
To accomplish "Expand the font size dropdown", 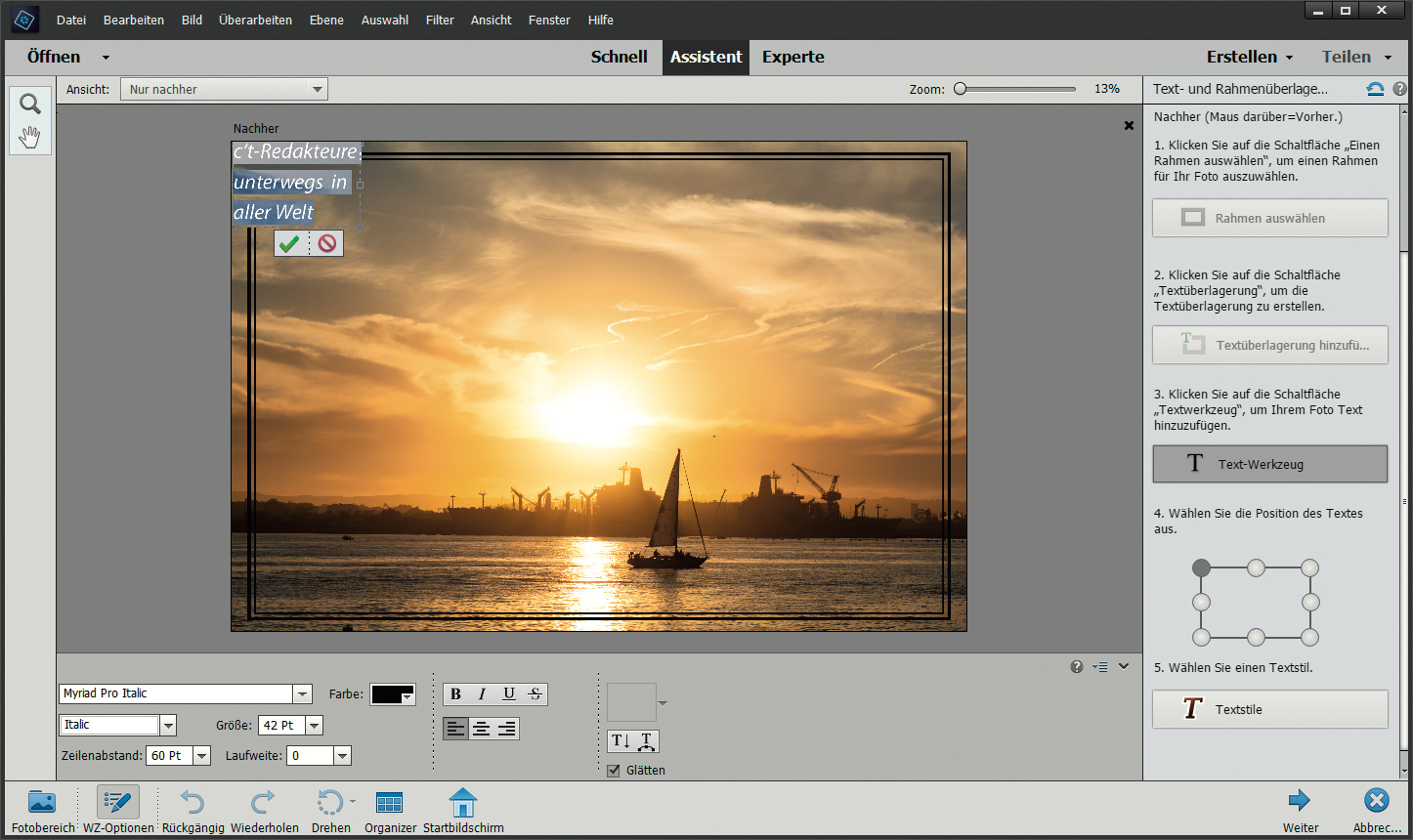I will 314,726.
